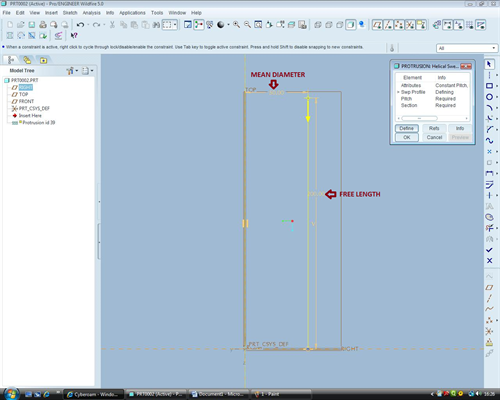Create a datum axis from right toolbar

pyautogui.click(x=489, y=298)
